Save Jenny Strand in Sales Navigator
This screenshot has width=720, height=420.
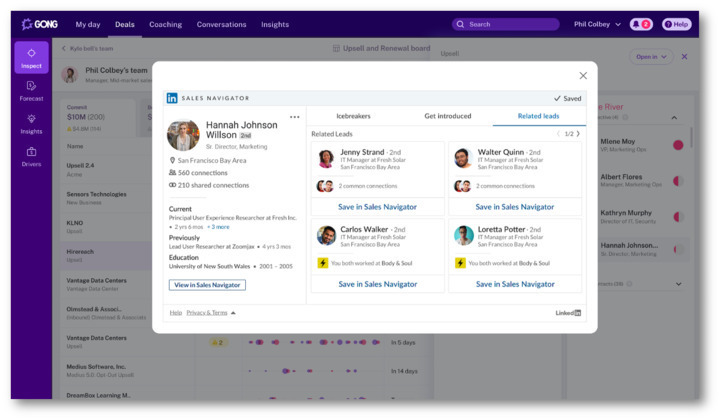[377, 207]
